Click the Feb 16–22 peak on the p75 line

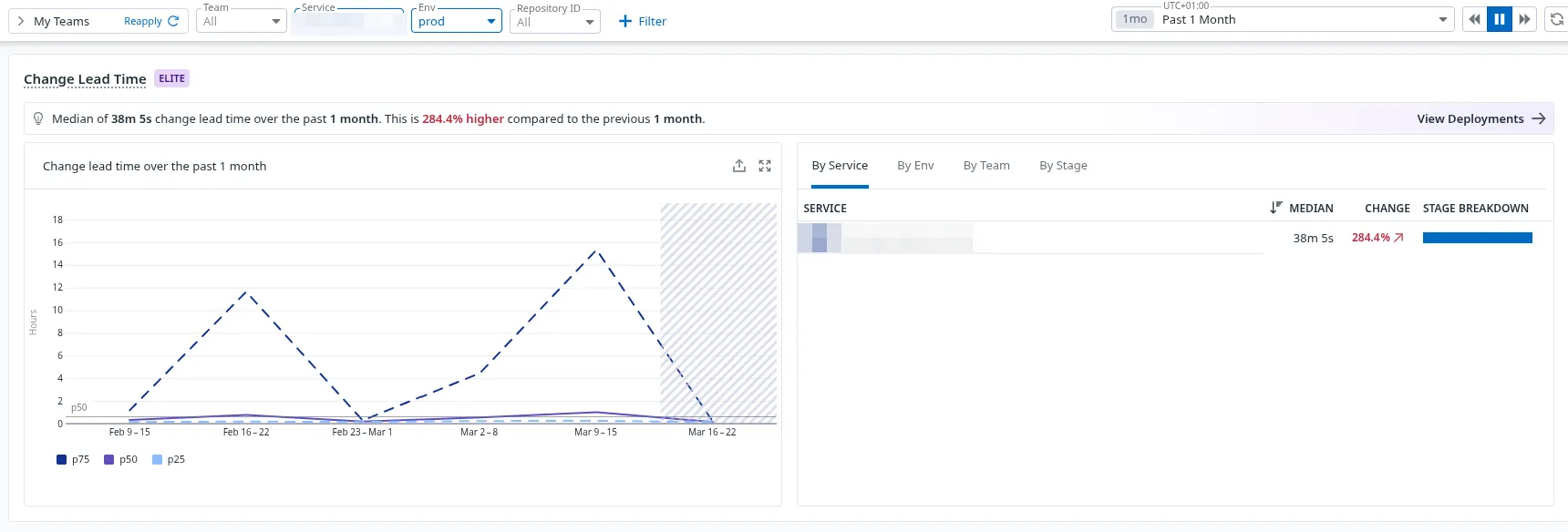246,292
